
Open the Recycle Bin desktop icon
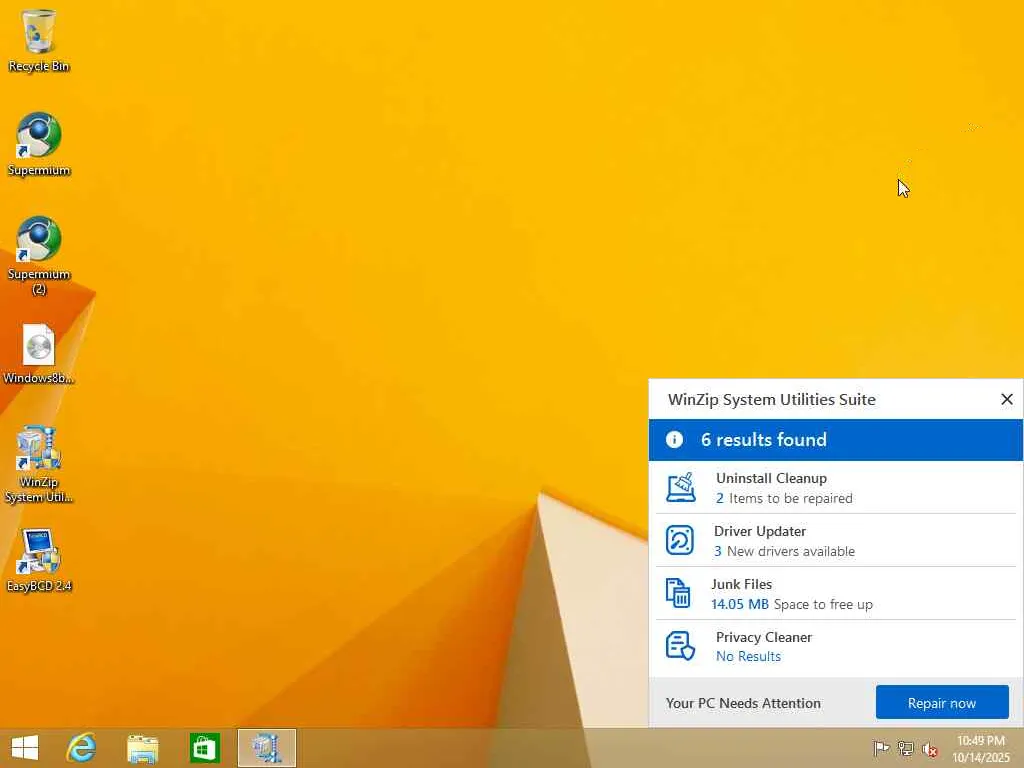pyautogui.click(x=39, y=40)
